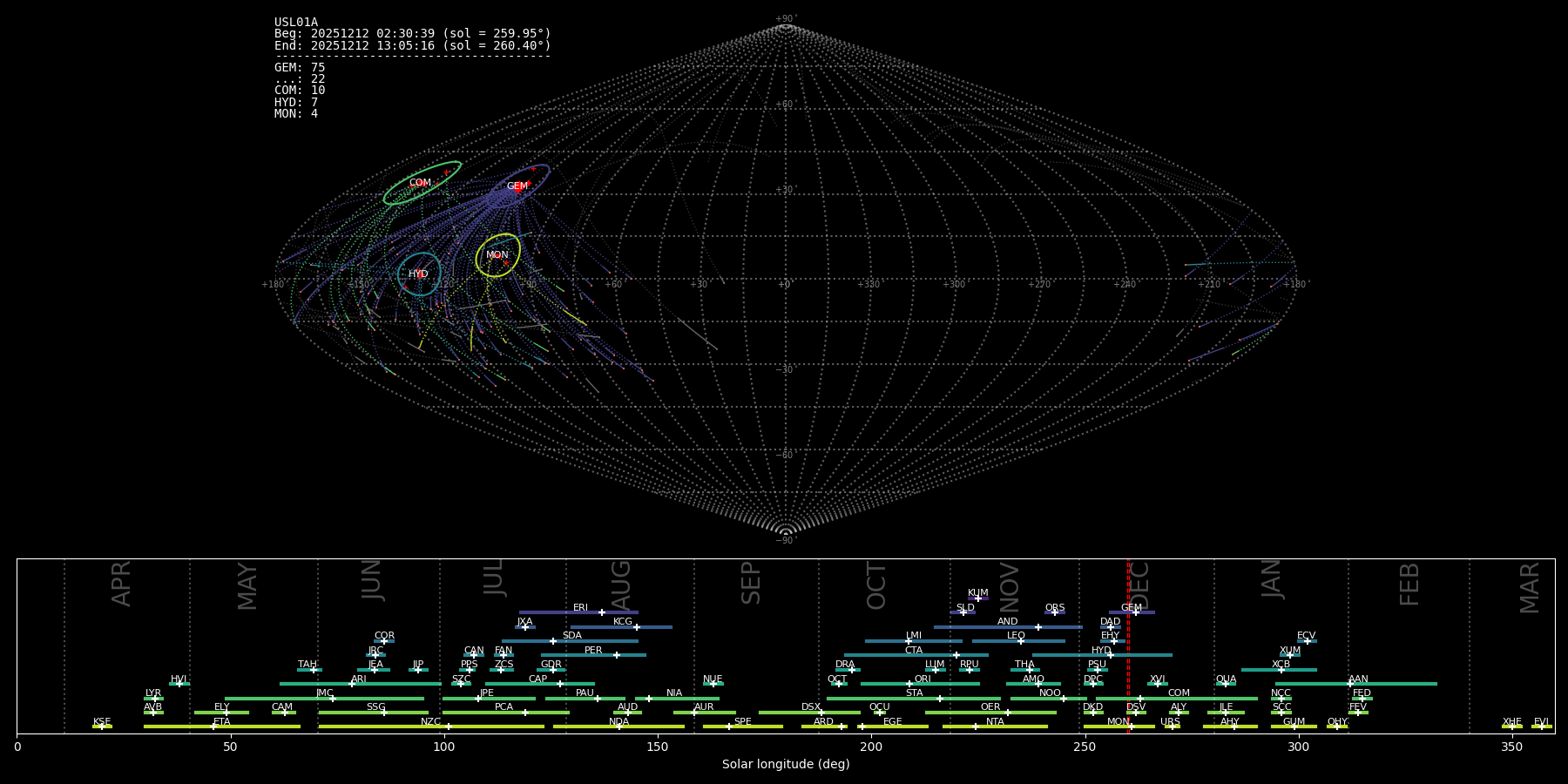Screen dimensions: 1568x784
Task: Click the 'GEM: 75' count in legend
Action: pos(300,68)
